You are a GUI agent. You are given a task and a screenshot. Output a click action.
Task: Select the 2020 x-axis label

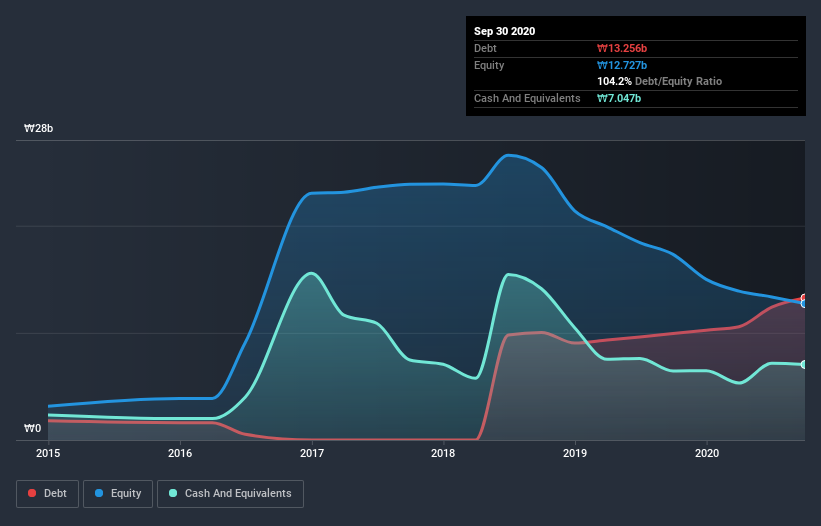coord(707,453)
